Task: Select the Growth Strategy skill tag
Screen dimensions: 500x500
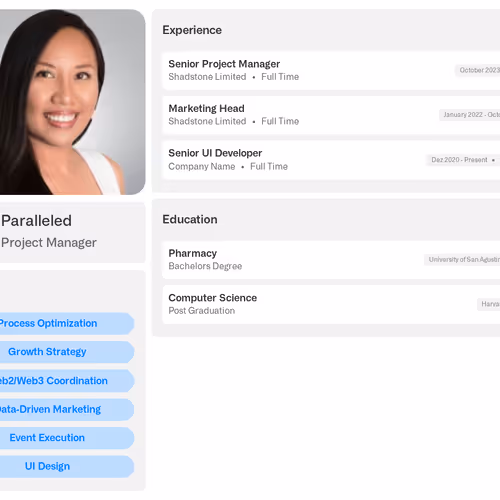Action: tap(67, 352)
